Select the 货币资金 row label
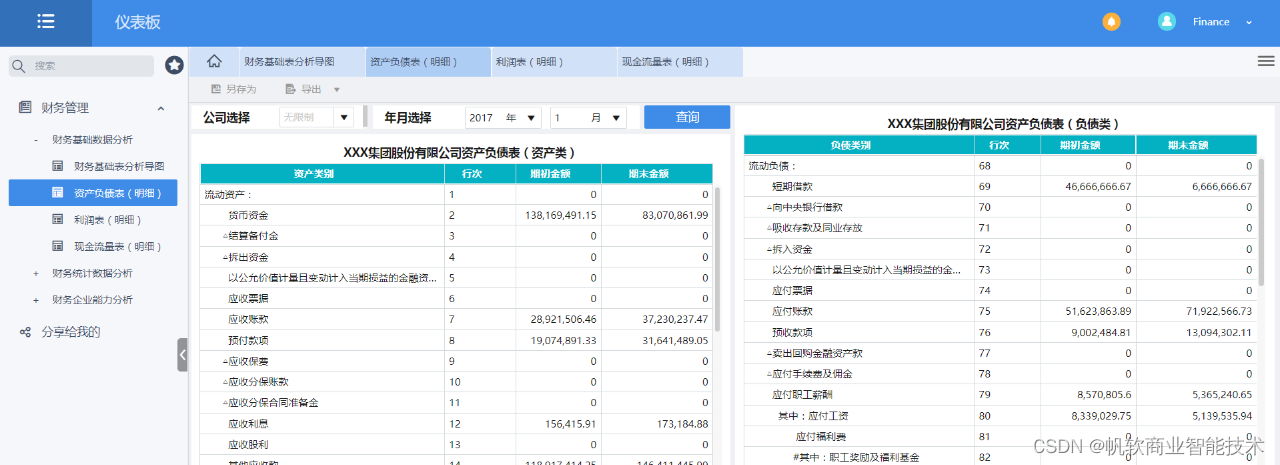Image resolution: width=1280 pixels, height=465 pixels. pyautogui.click(x=248, y=215)
